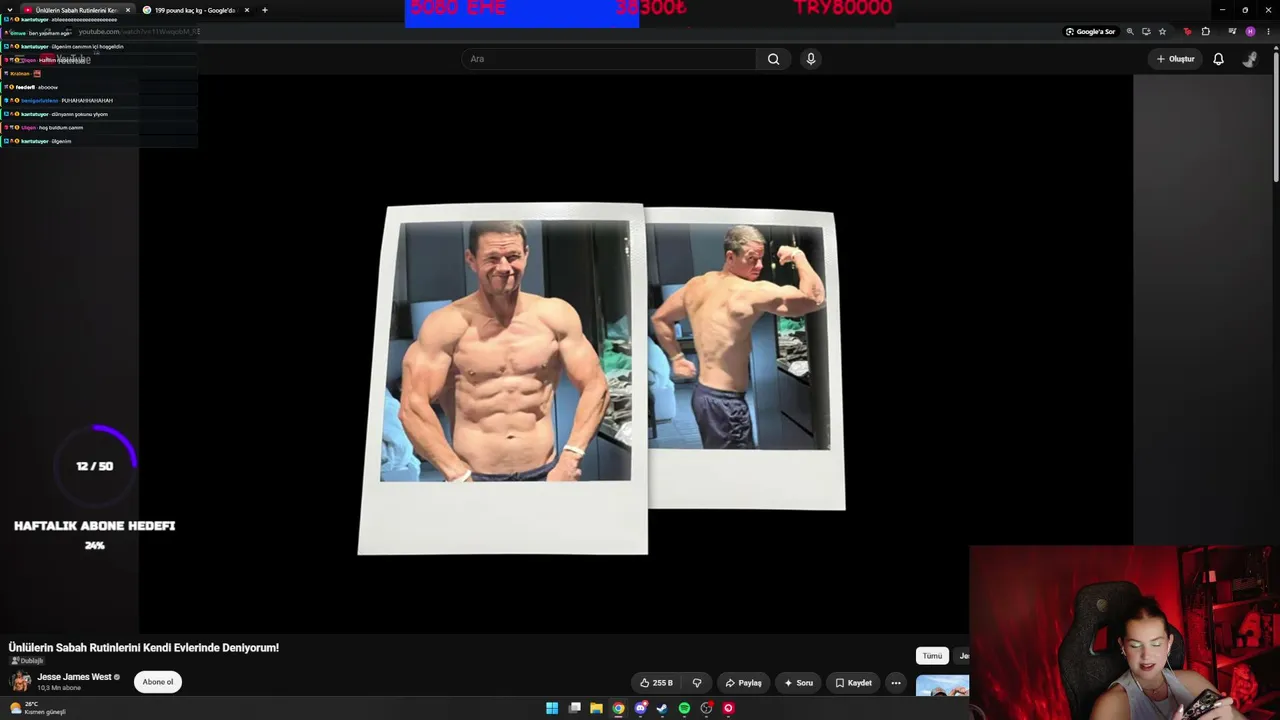Viewport: 1280px width, 720px height.
Task: Click the video player showing the shirtless photos
Action: (635, 352)
